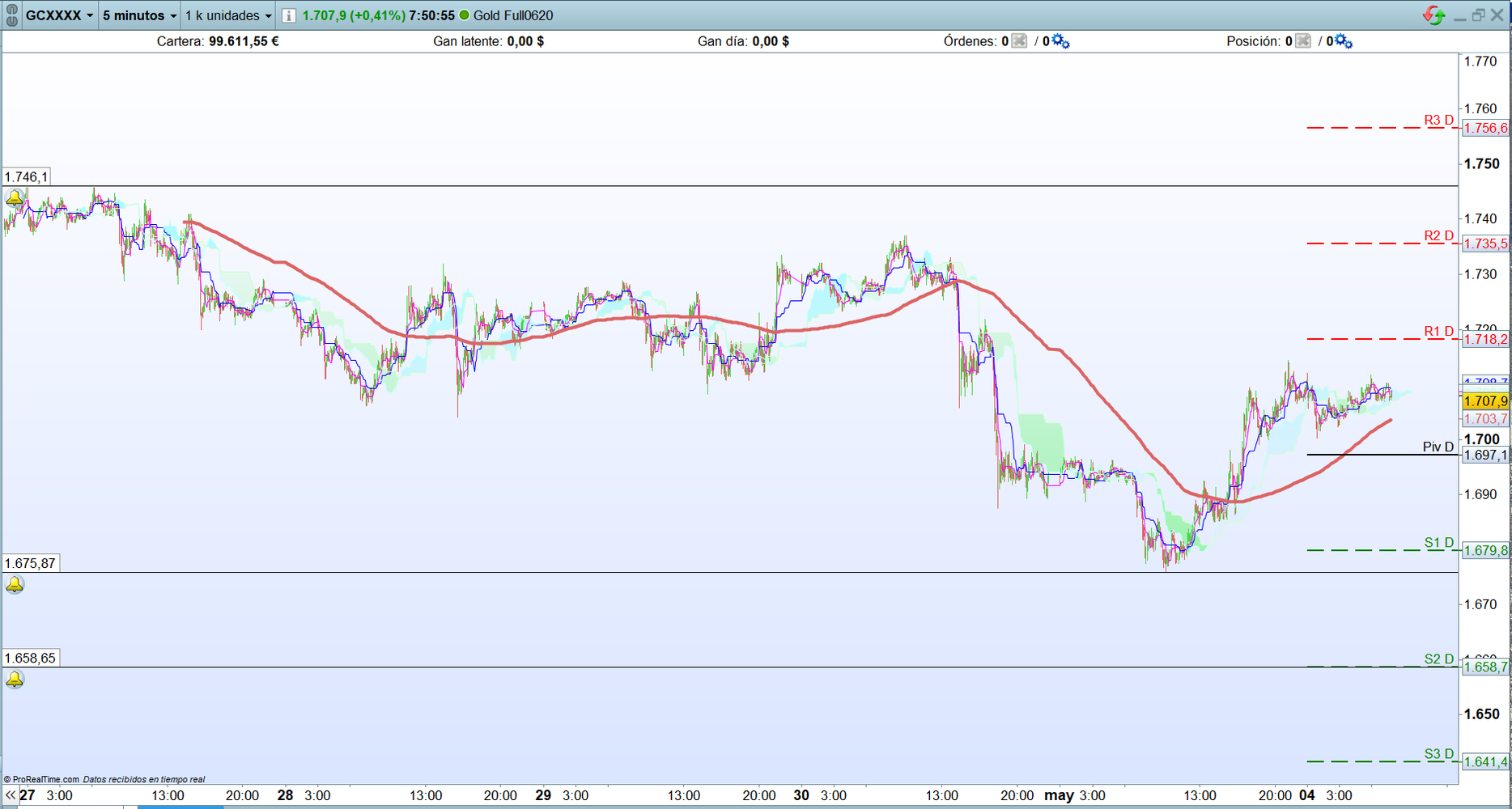Click the date label 28 on time axis
Viewport: 1512px width, 809px height.
click(285, 795)
